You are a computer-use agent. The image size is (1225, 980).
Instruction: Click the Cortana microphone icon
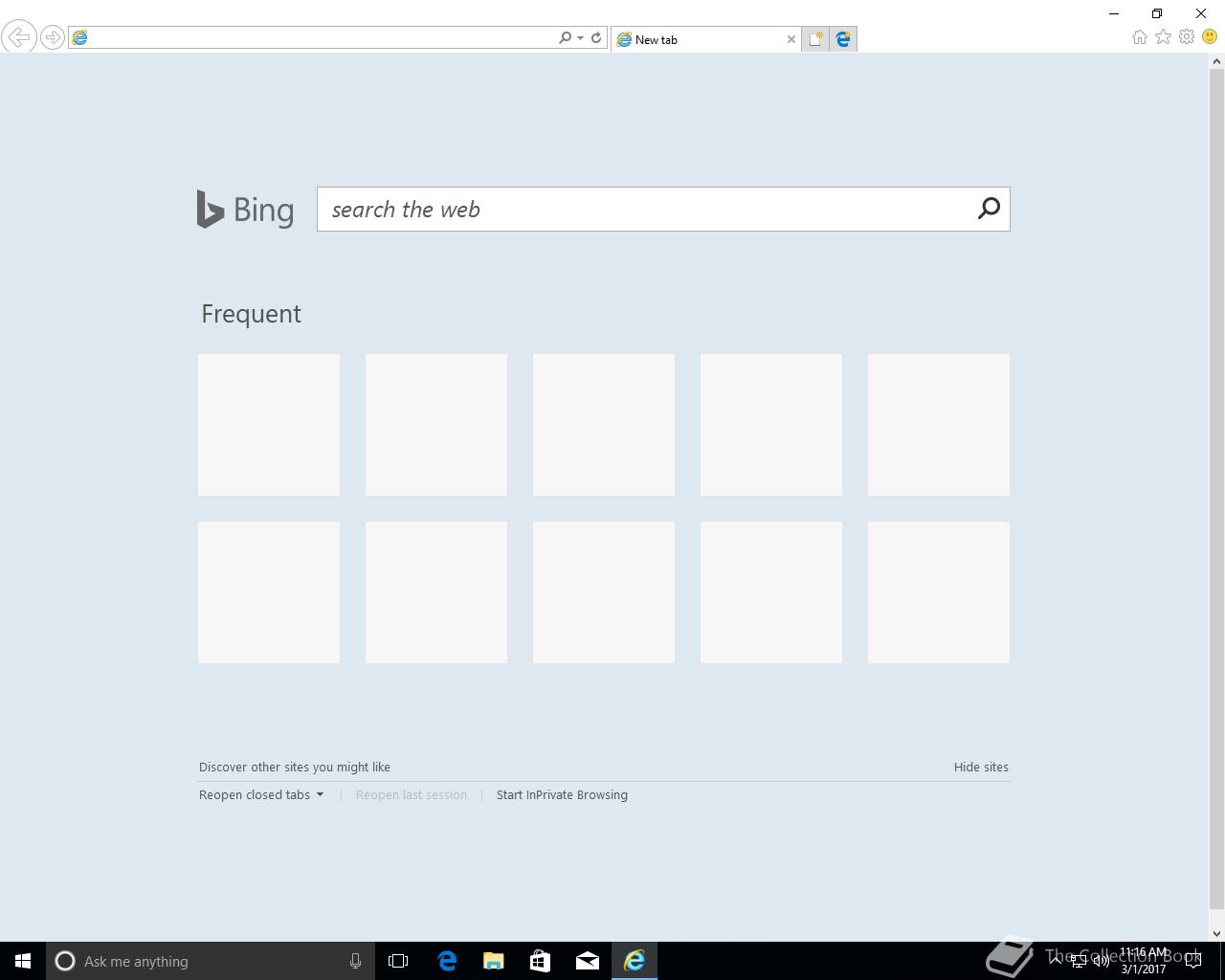coord(355,961)
